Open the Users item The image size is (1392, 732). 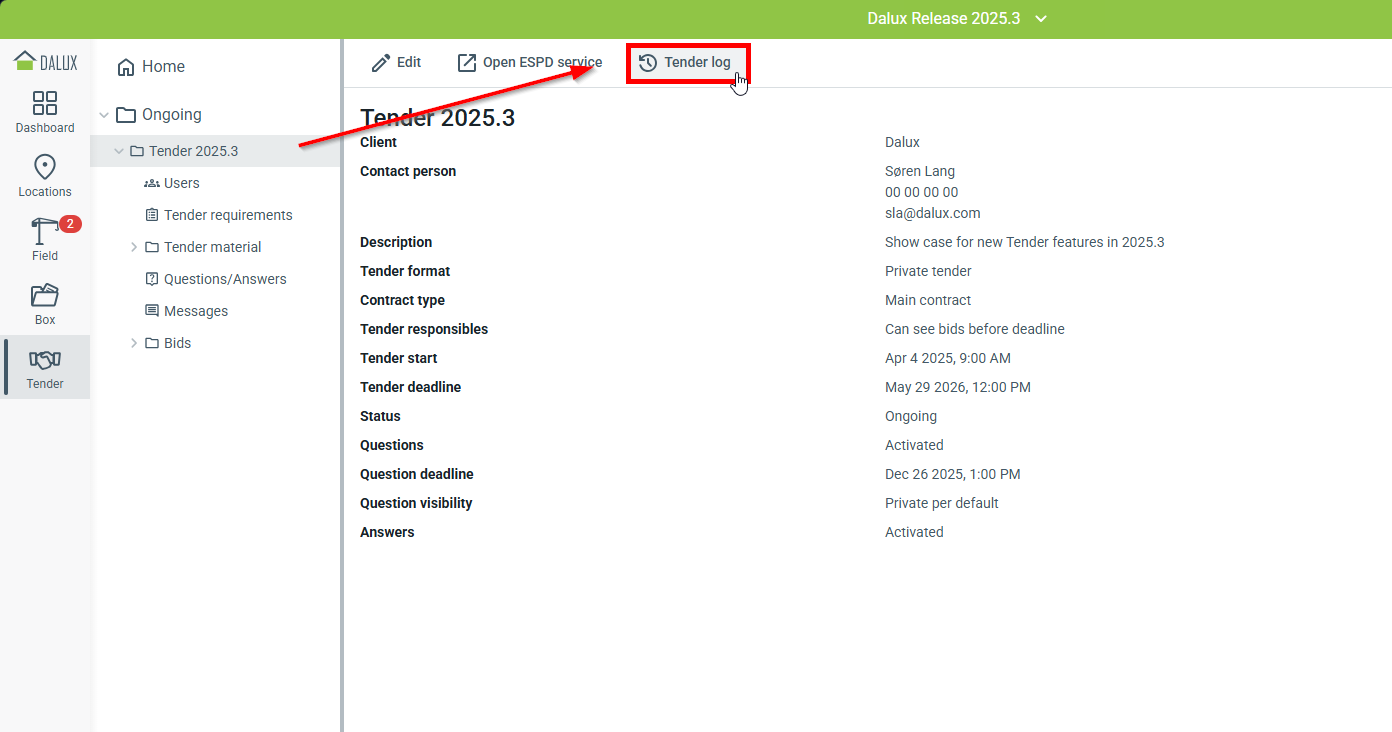point(181,183)
